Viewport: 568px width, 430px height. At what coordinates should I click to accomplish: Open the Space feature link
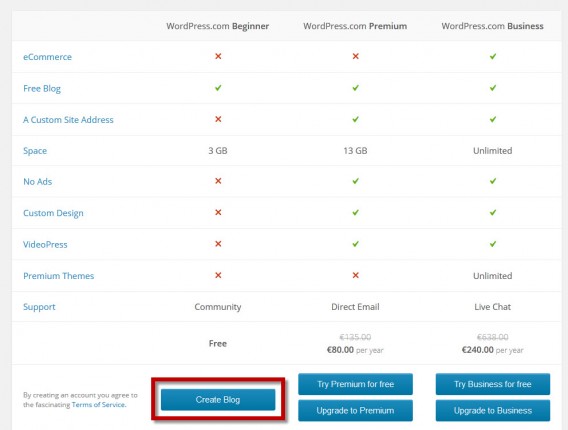click(35, 151)
